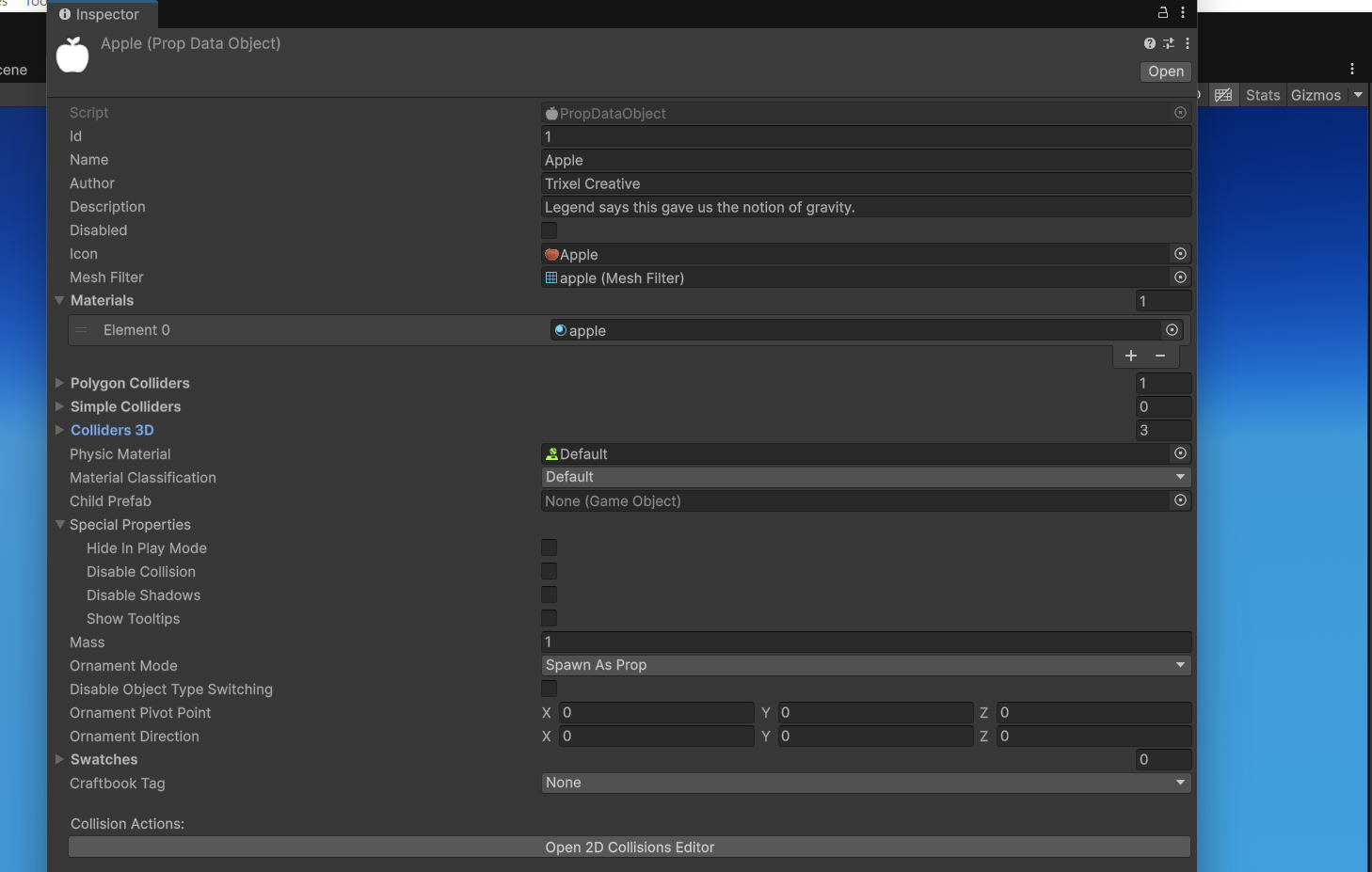This screenshot has height=872, width=1372.
Task: Open the Material Classification dropdown
Action: tap(867, 477)
